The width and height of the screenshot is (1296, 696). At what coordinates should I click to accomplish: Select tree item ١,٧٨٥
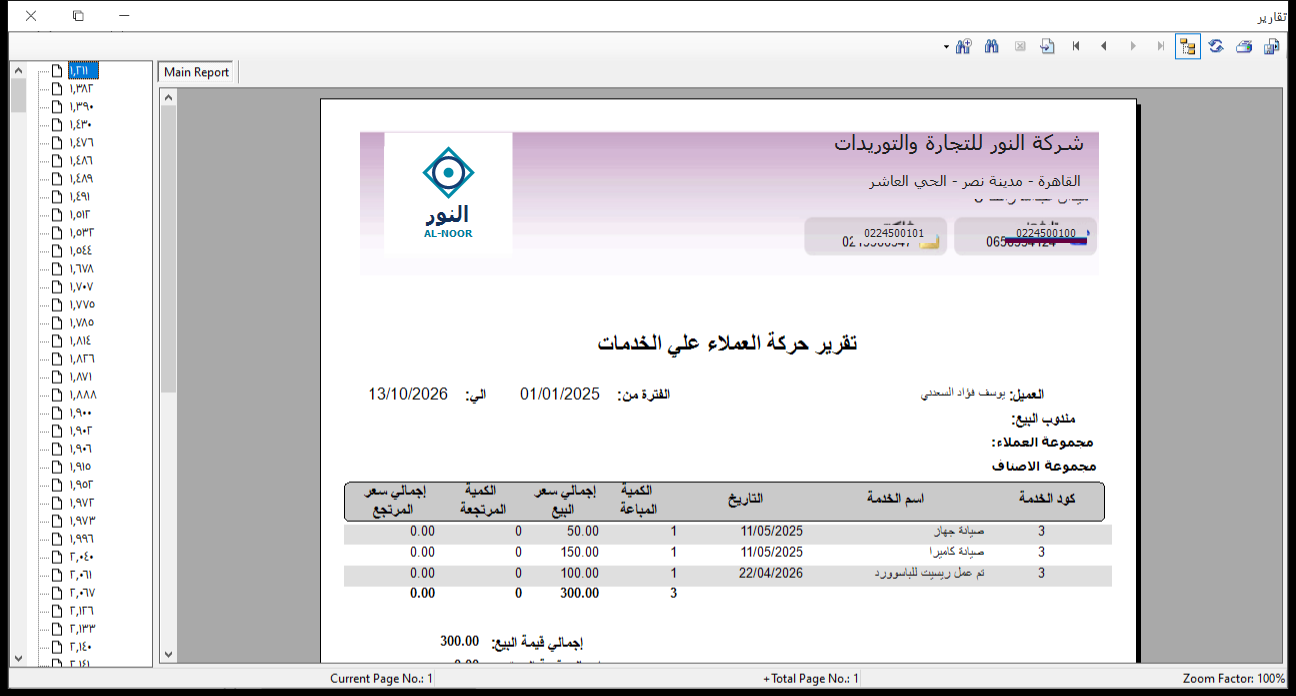click(81, 322)
